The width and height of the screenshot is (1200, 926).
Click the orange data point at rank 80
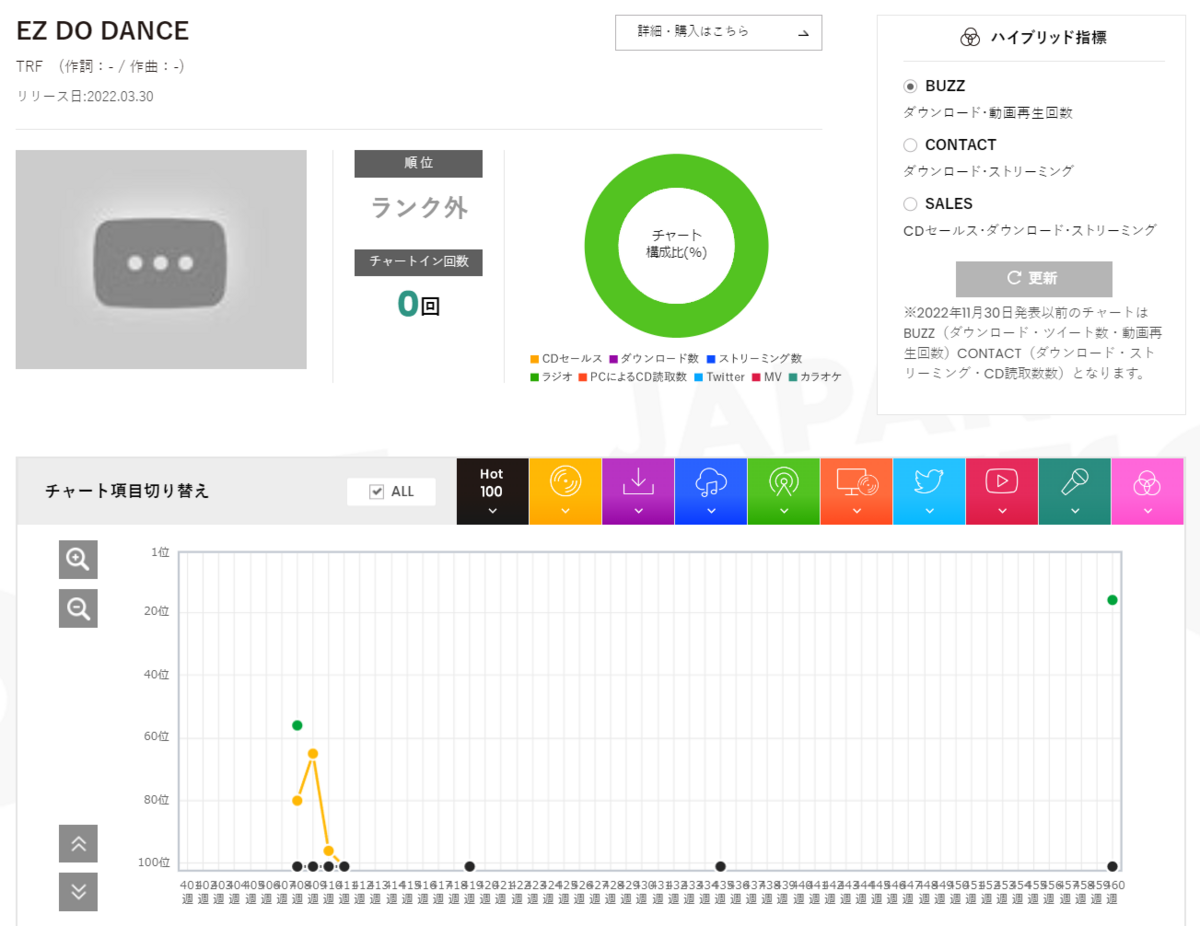pos(297,800)
